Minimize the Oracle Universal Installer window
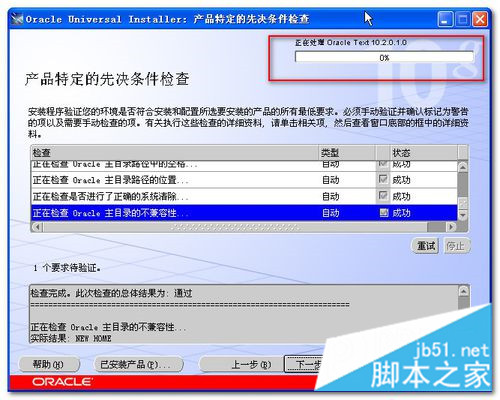Image resolution: width=500 pixels, height=400 pixels. [x=445, y=19]
